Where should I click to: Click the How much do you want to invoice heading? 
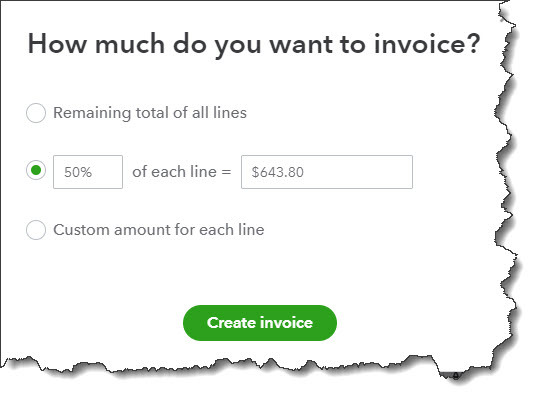coord(254,45)
